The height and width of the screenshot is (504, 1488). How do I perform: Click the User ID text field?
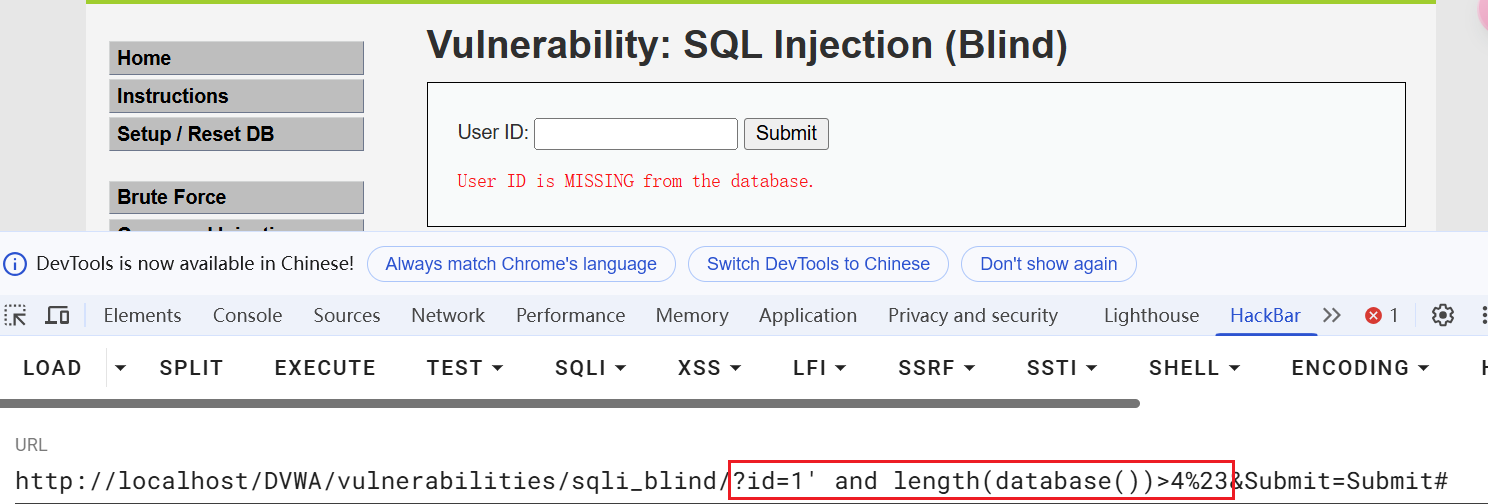pos(635,134)
